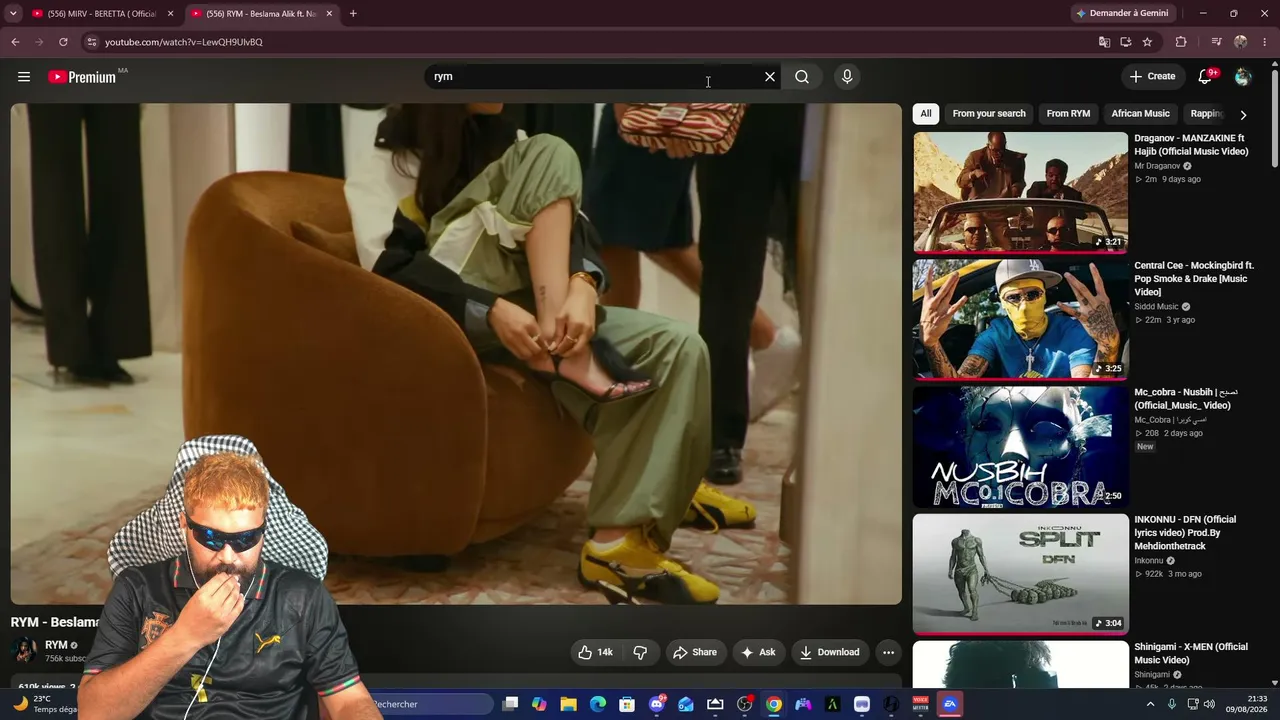Open YouTube notifications bell
1280x720 pixels.
[1206, 77]
